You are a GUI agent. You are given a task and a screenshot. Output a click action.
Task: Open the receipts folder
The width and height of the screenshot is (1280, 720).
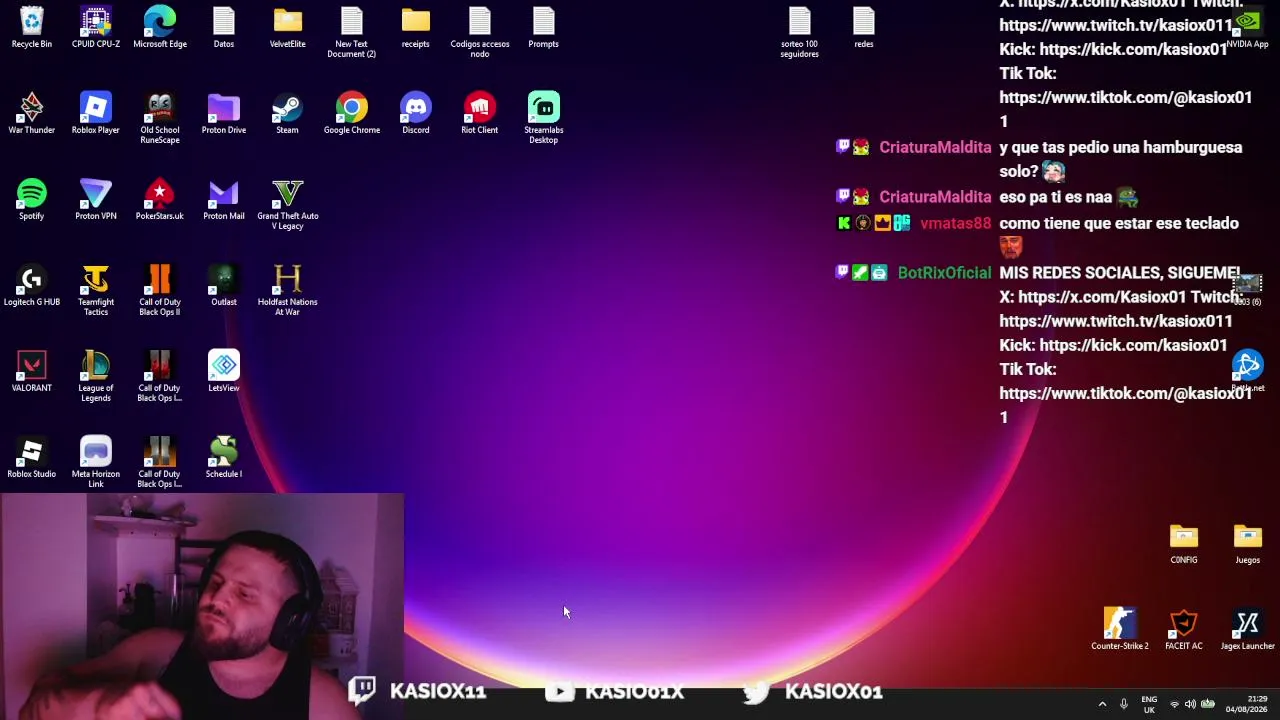pyautogui.click(x=416, y=27)
